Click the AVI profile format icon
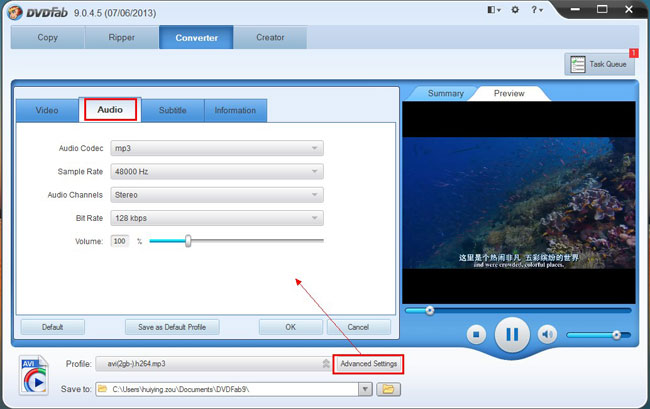The width and height of the screenshot is (650, 409). tap(34, 375)
